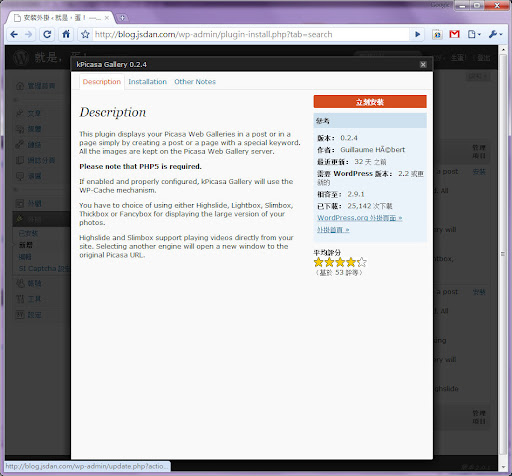Open the links menu icon in sidebar
The width and height of the screenshot is (512, 476).
click(20, 145)
